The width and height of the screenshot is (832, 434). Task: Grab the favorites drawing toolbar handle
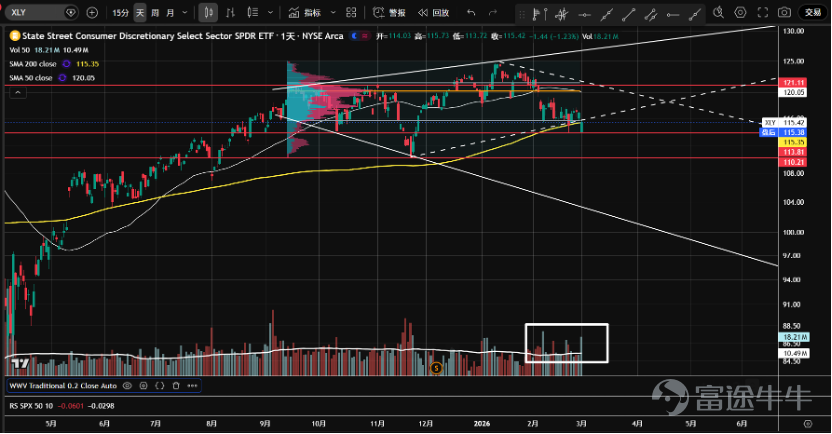pyautogui.click(x=522, y=14)
